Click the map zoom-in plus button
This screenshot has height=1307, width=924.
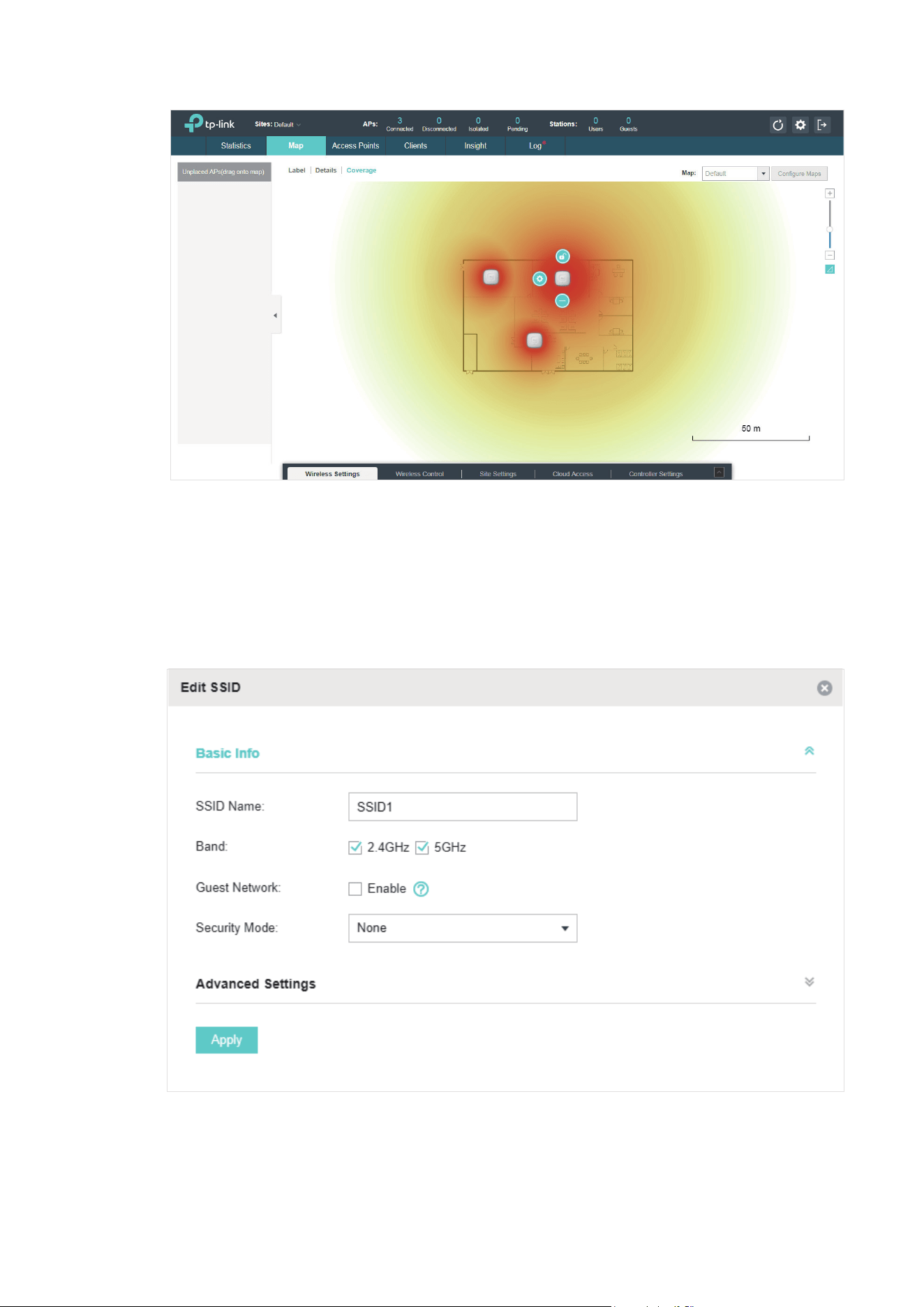coord(830,193)
